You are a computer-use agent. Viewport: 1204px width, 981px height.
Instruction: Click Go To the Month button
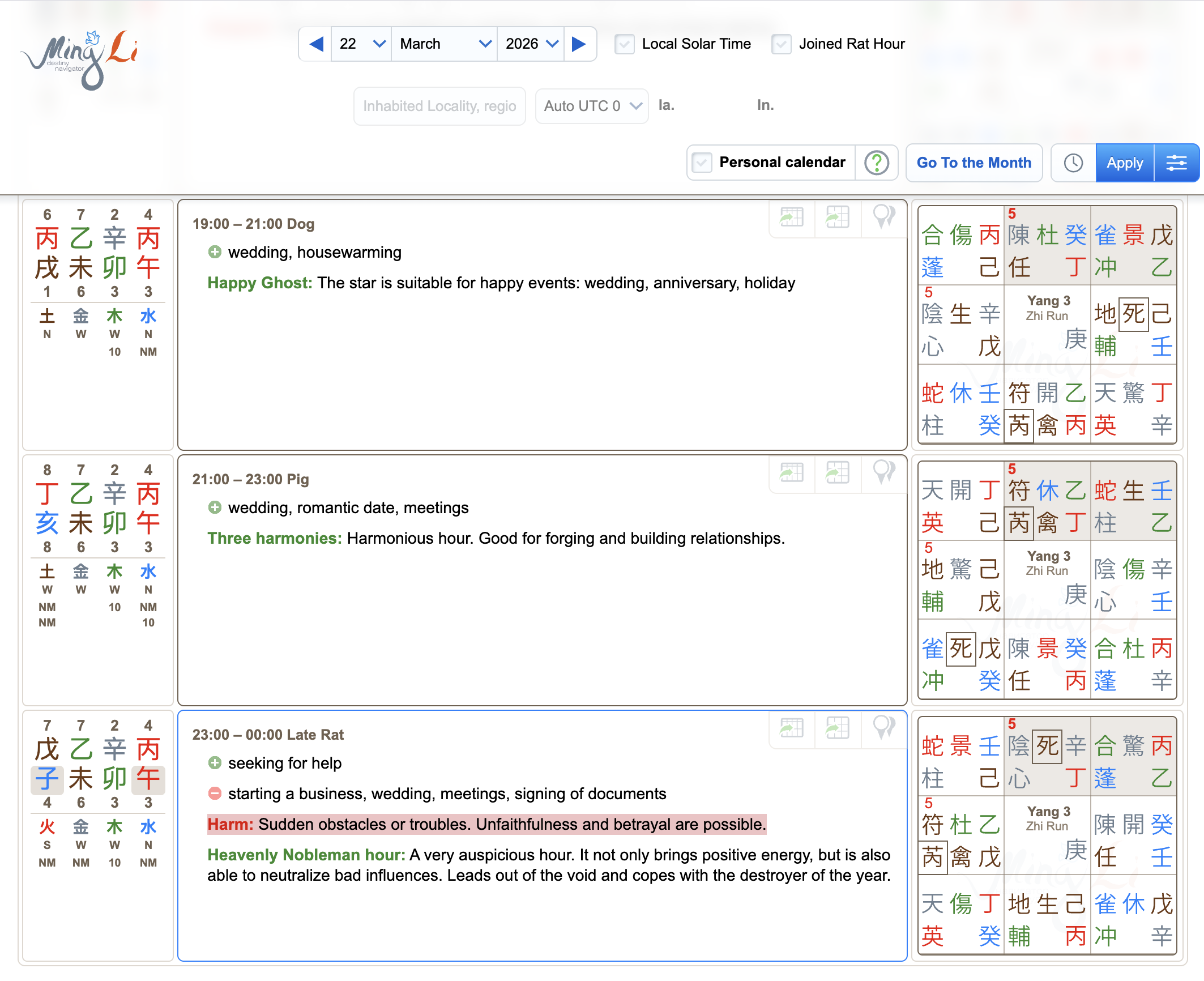pos(974,163)
